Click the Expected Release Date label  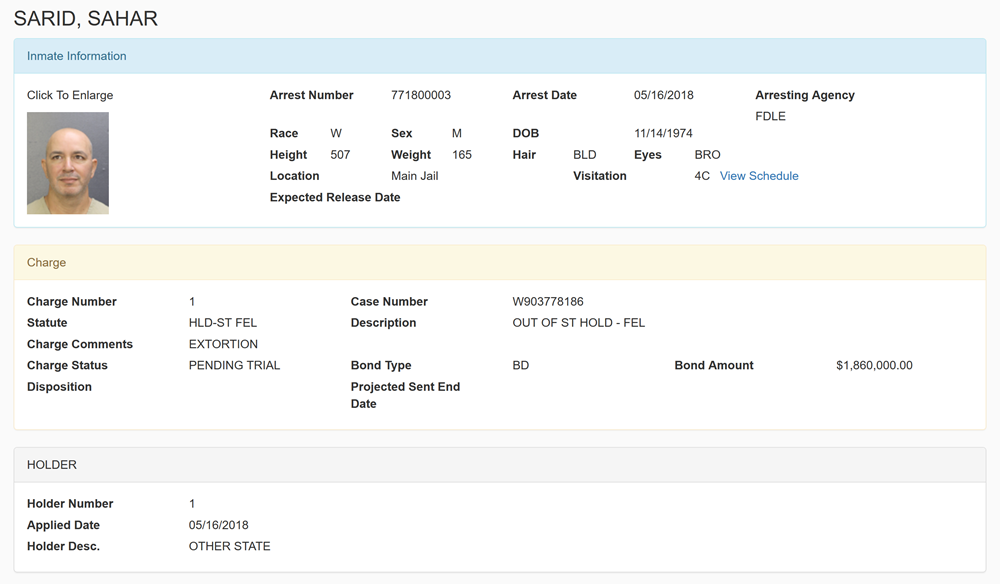[335, 198]
